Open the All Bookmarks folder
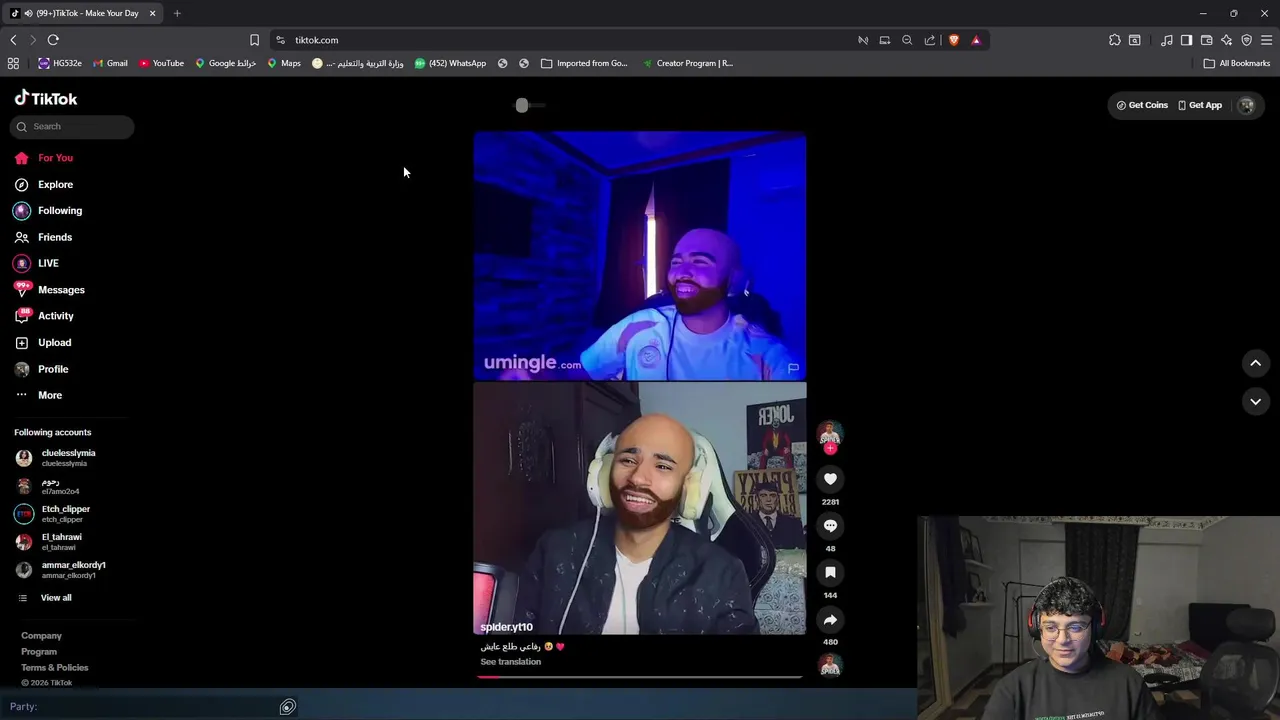This screenshot has height=720, width=1280. (x=1237, y=63)
